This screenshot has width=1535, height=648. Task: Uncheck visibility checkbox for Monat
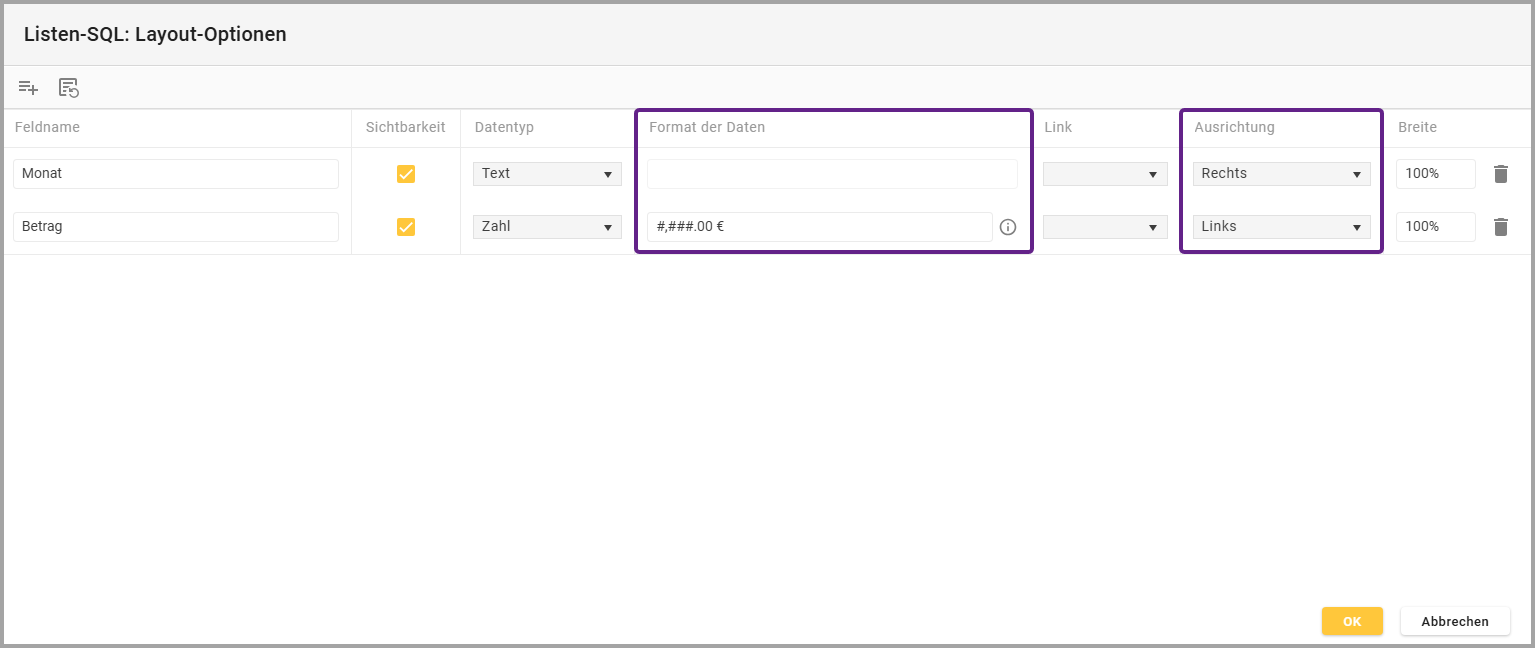(406, 174)
